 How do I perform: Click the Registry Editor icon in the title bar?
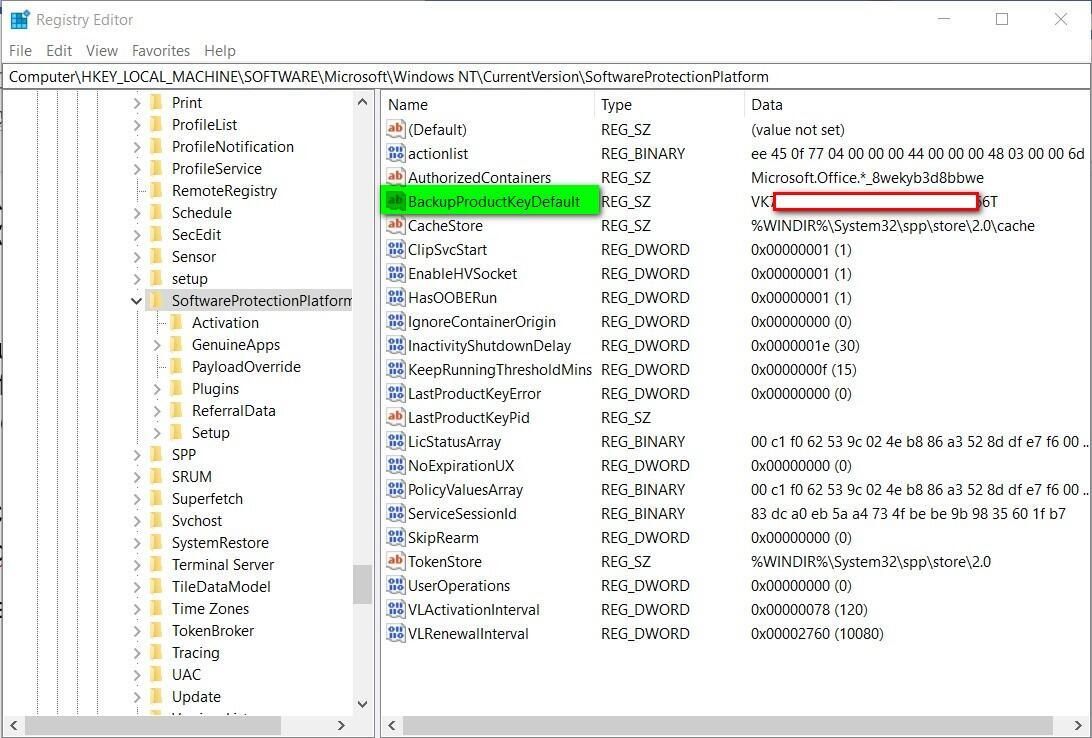18,19
